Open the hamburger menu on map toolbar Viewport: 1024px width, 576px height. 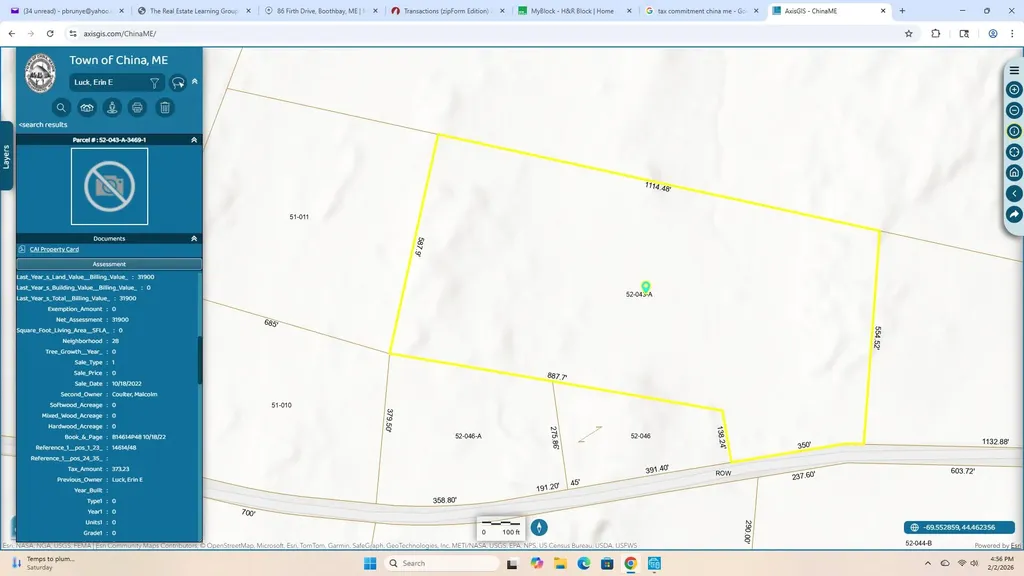(1014, 71)
